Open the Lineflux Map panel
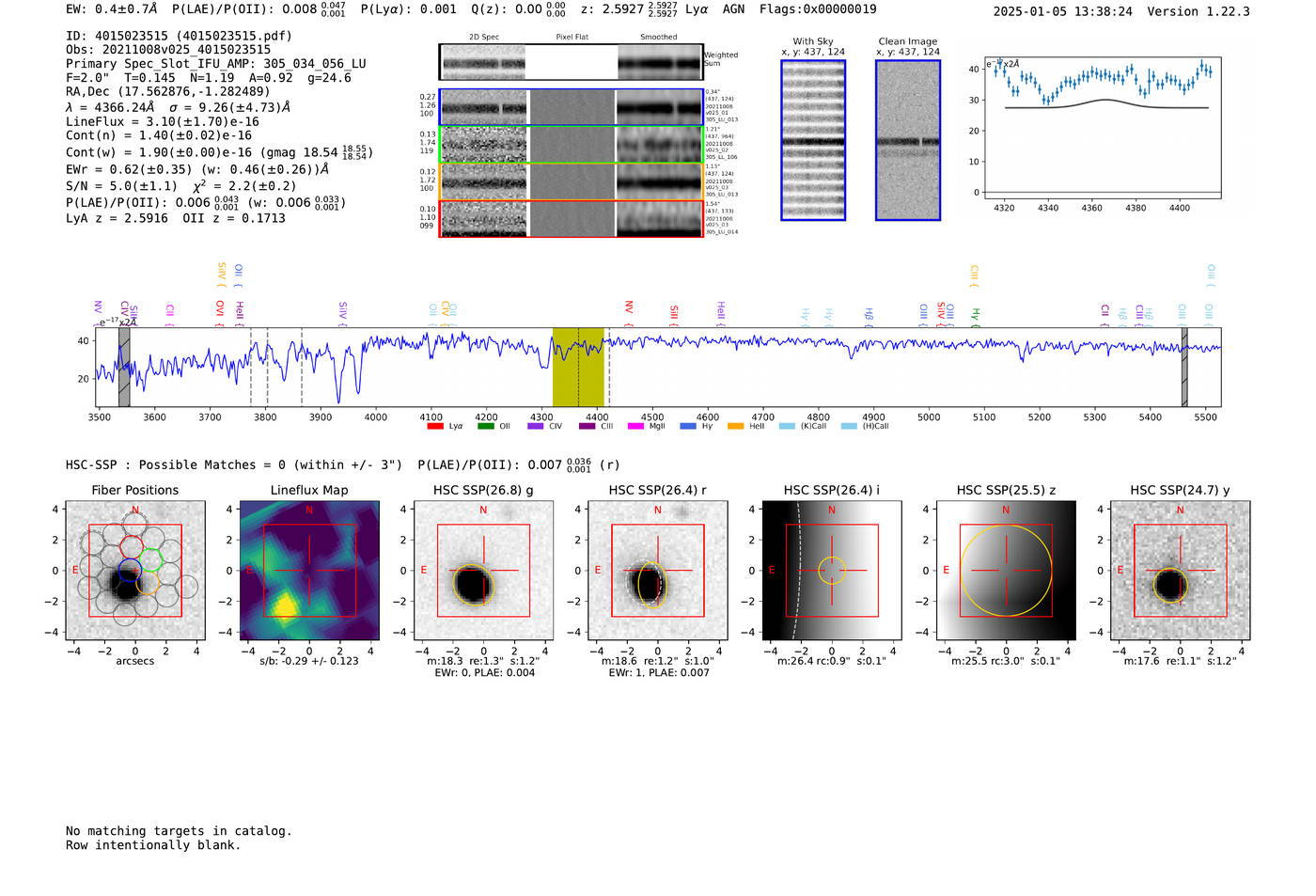Screen dimensions: 1316x896 click(309, 571)
